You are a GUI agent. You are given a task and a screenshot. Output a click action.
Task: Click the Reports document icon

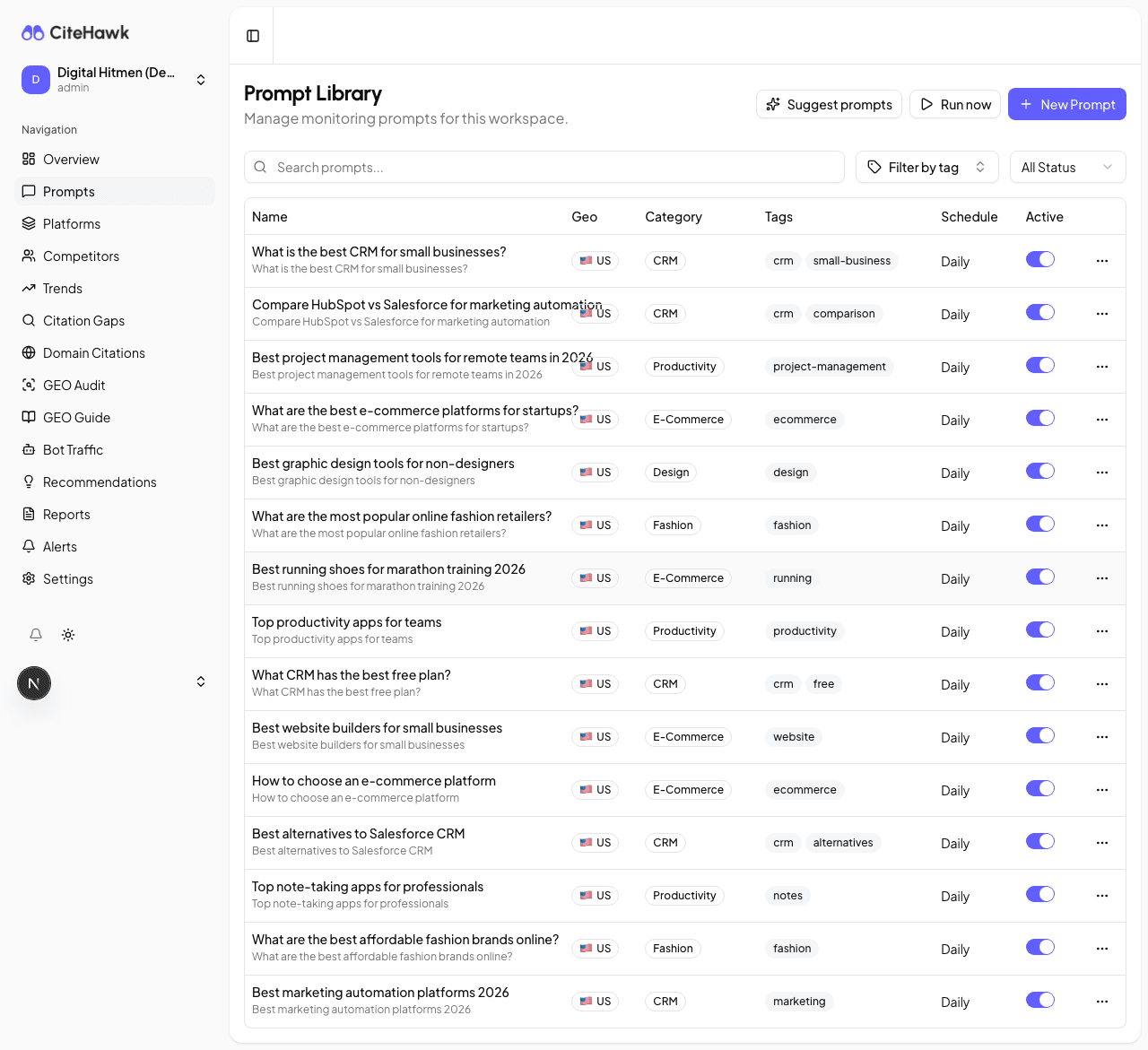coord(29,514)
